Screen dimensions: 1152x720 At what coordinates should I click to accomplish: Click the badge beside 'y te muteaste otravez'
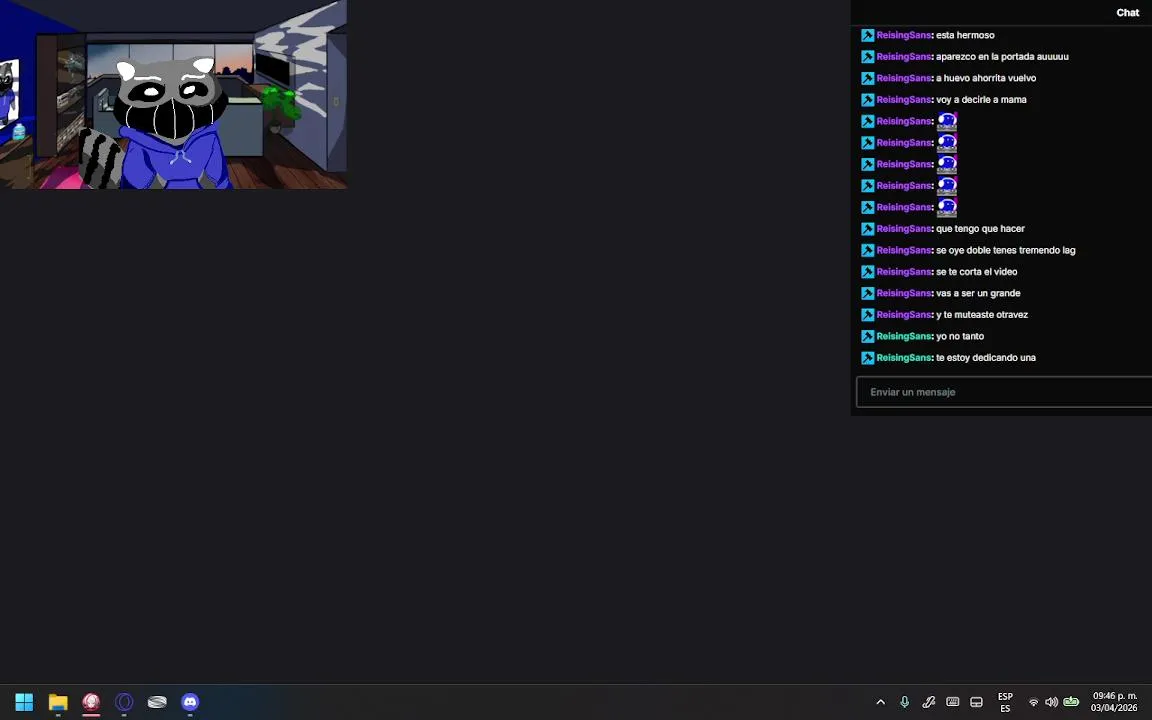click(x=868, y=315)
